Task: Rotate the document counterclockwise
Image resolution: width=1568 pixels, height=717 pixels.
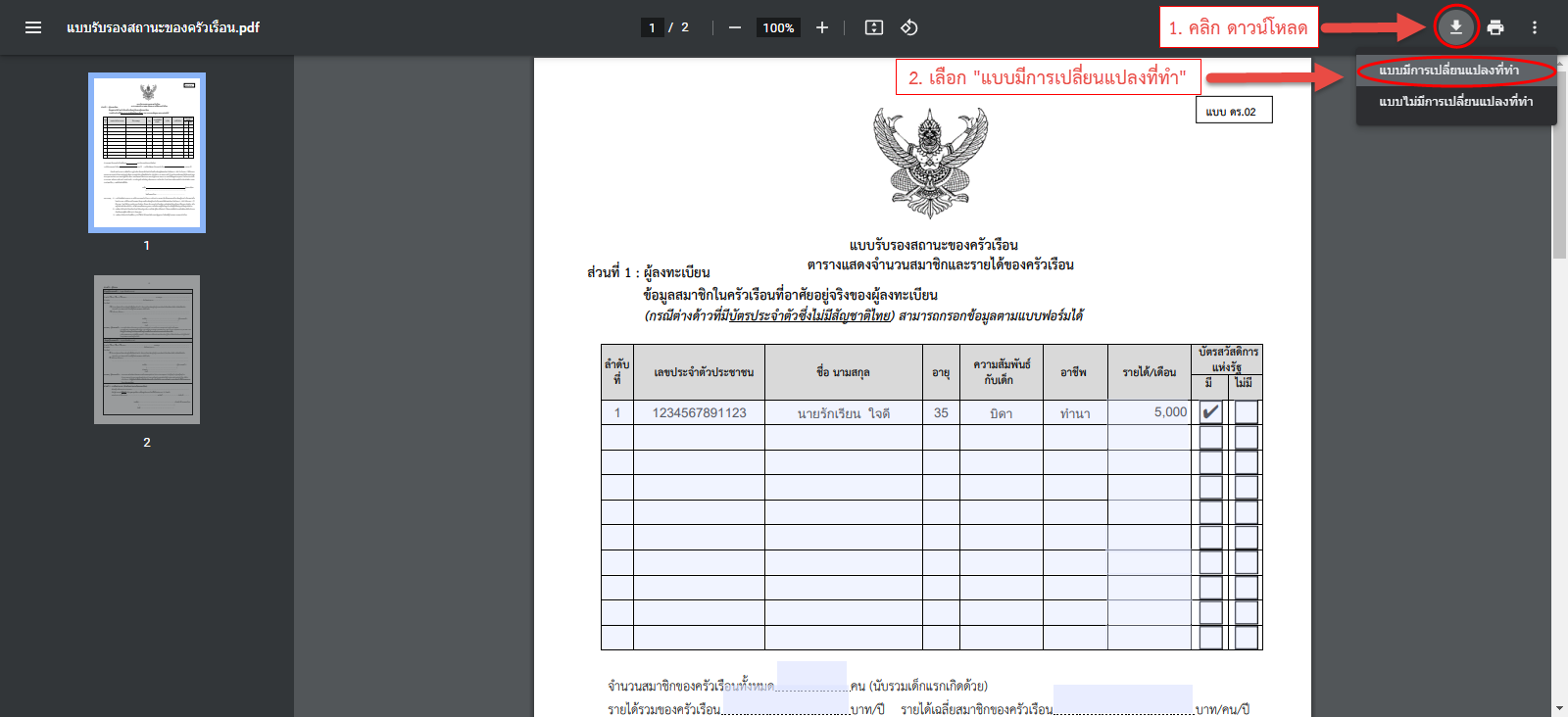Action: [x=909, y=27]
